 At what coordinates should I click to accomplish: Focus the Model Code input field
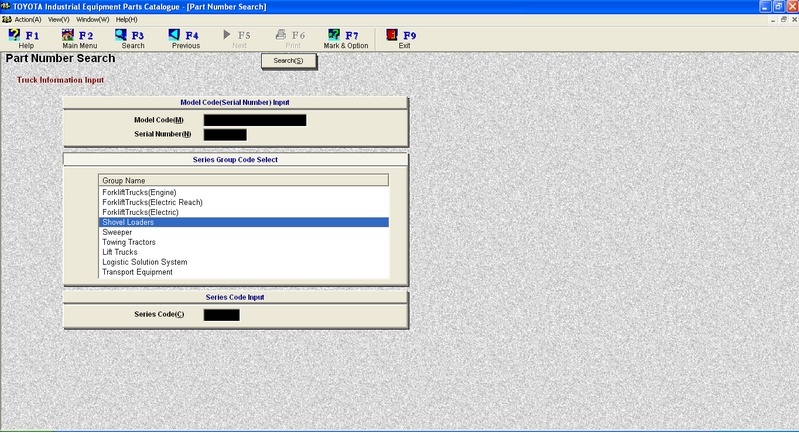pyautogui.click(x=255, y=120)
